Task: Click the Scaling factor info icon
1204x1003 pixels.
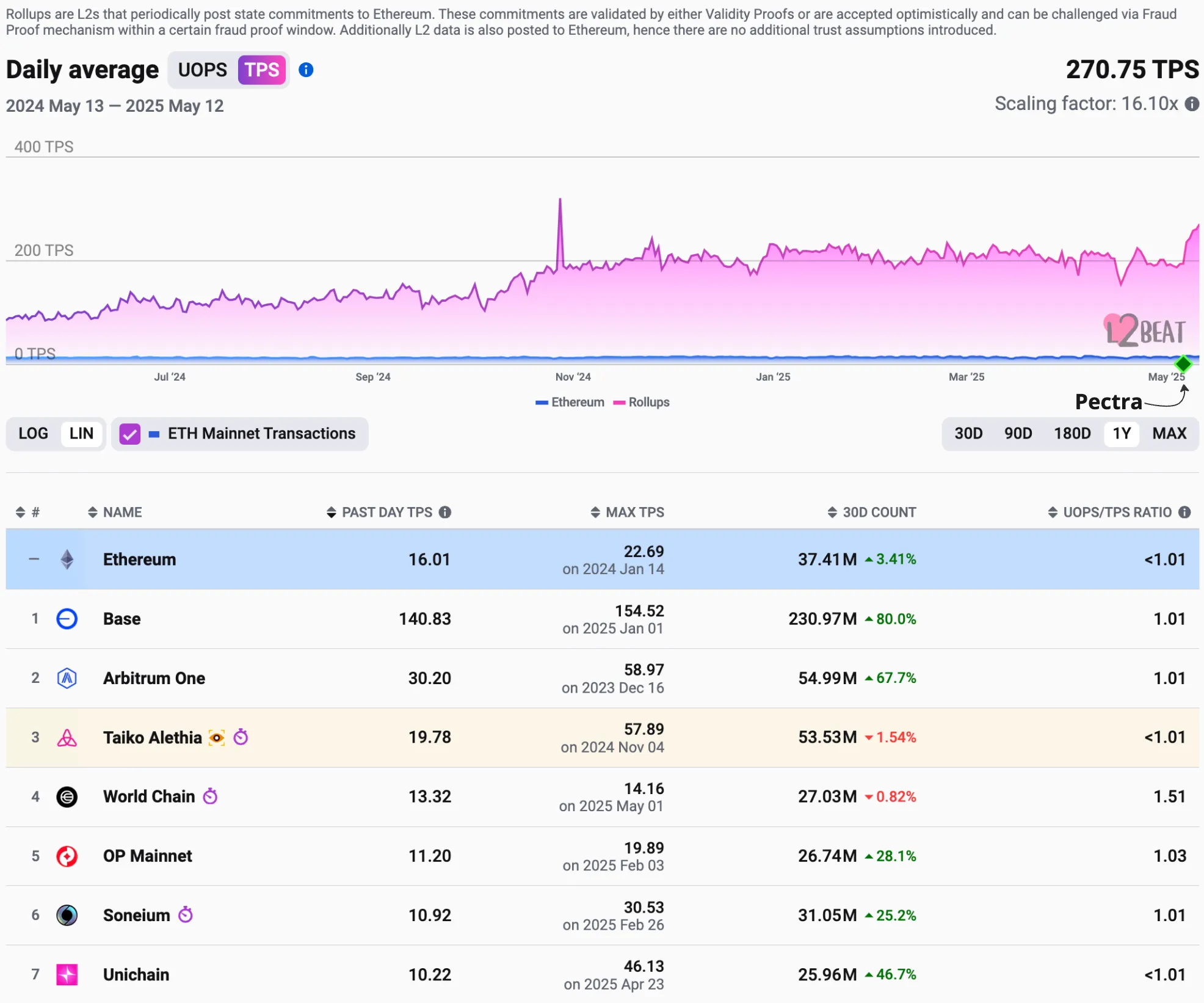Action: 1192,104
